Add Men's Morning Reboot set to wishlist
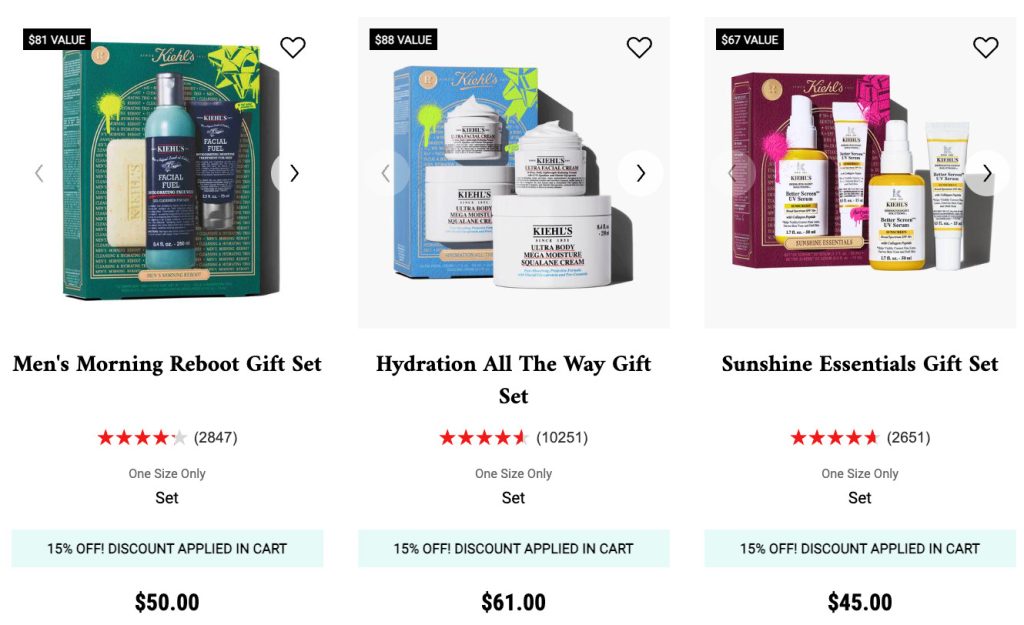 tap(293, 47)
